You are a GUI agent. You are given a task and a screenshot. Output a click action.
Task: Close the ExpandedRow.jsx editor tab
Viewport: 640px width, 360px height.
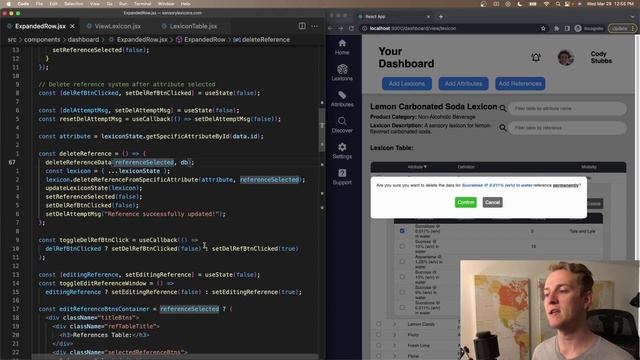pos(72,26)
